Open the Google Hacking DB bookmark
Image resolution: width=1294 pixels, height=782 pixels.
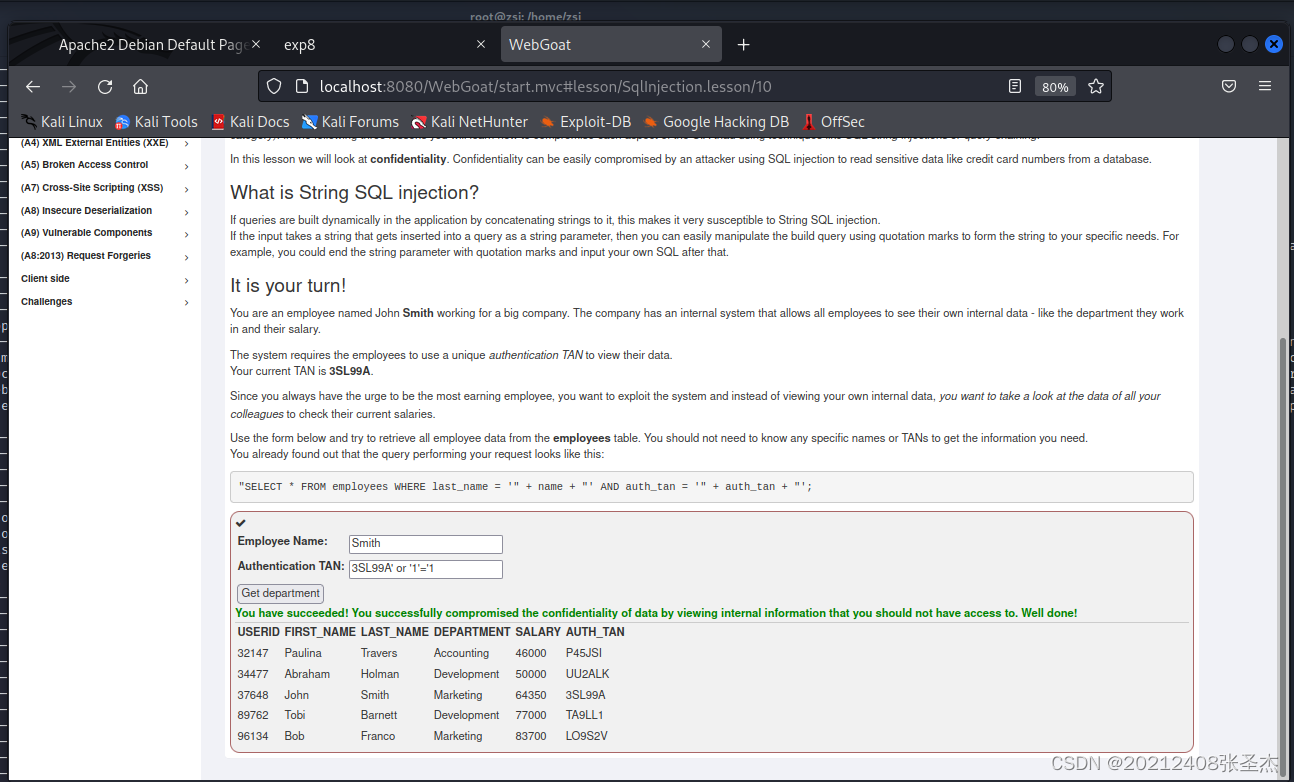point(716,122)
